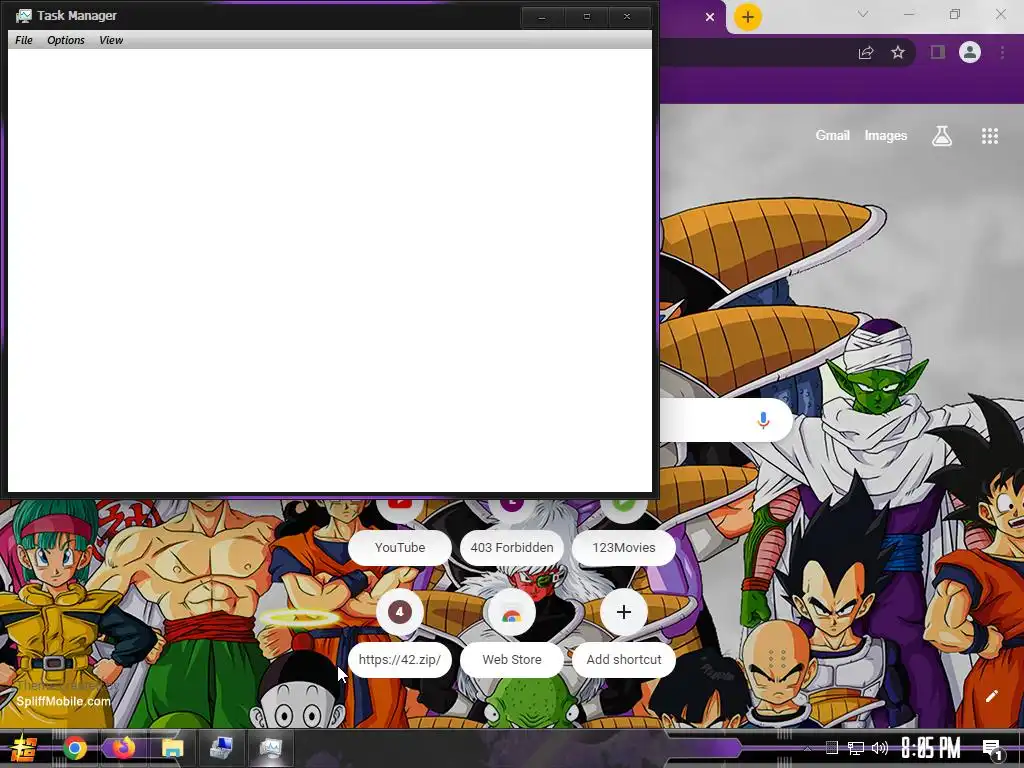Open the 123Movies shortcut
The image size is (1024, 768).
click(x=624, y=547)
